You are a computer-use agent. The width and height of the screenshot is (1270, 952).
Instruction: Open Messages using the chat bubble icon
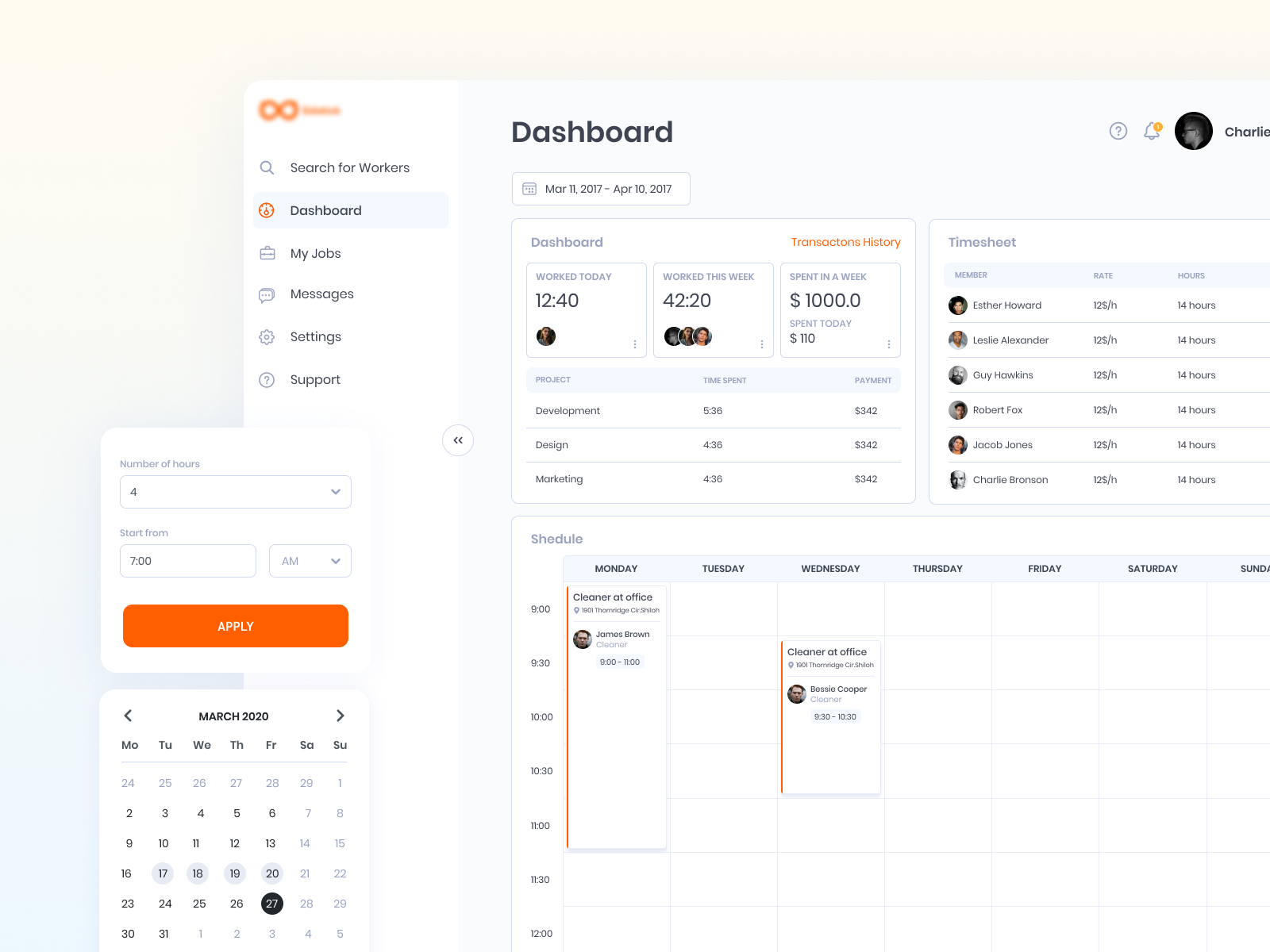pyautogui.click(x=267, y=294)
